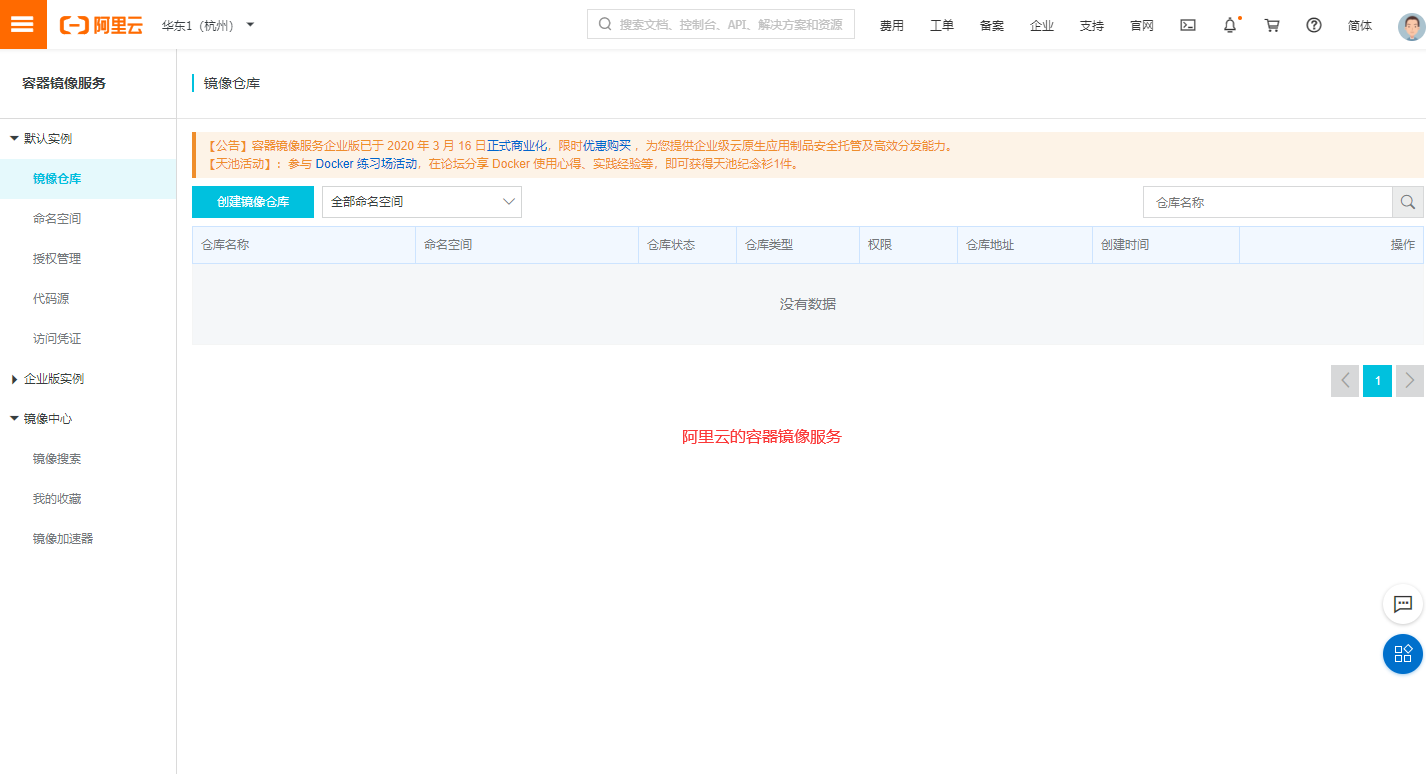Select 镜像仓库 in sidebar
Image resolution: width=1426 pixels, height=774 pixels.
tap(88, 179)
